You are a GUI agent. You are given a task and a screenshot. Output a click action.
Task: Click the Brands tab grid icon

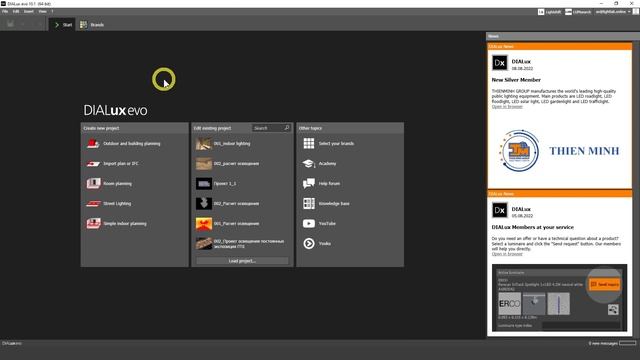click(x=83, y=24)
